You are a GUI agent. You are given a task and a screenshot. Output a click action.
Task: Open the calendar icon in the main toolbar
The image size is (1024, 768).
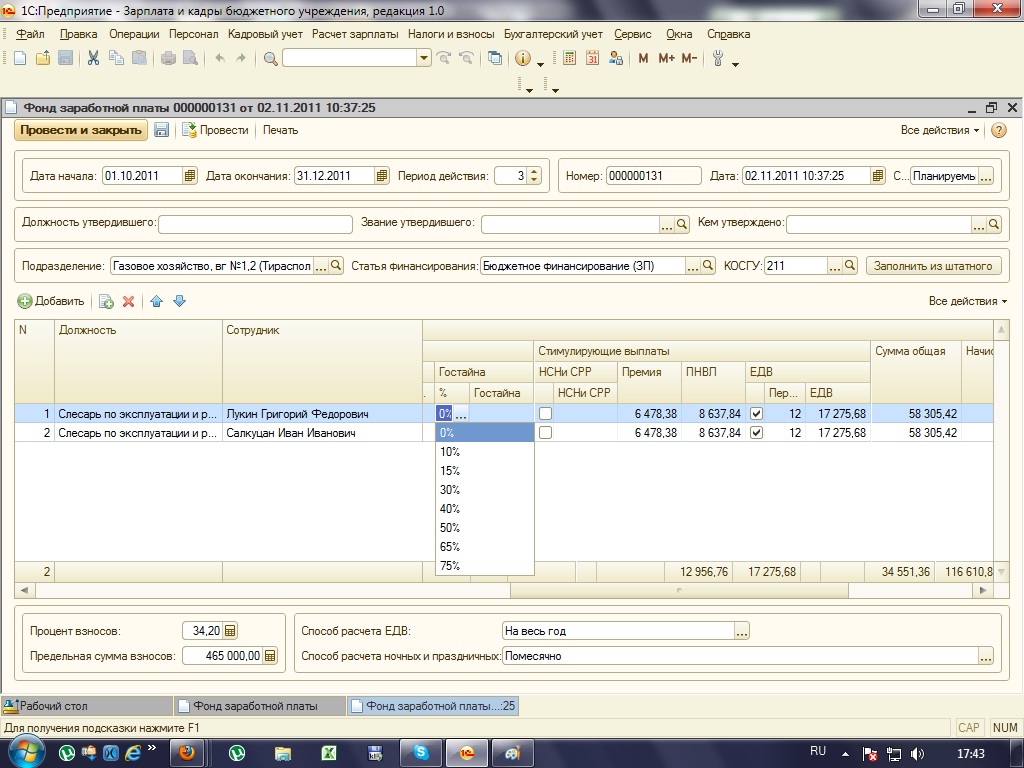point(592,58)
